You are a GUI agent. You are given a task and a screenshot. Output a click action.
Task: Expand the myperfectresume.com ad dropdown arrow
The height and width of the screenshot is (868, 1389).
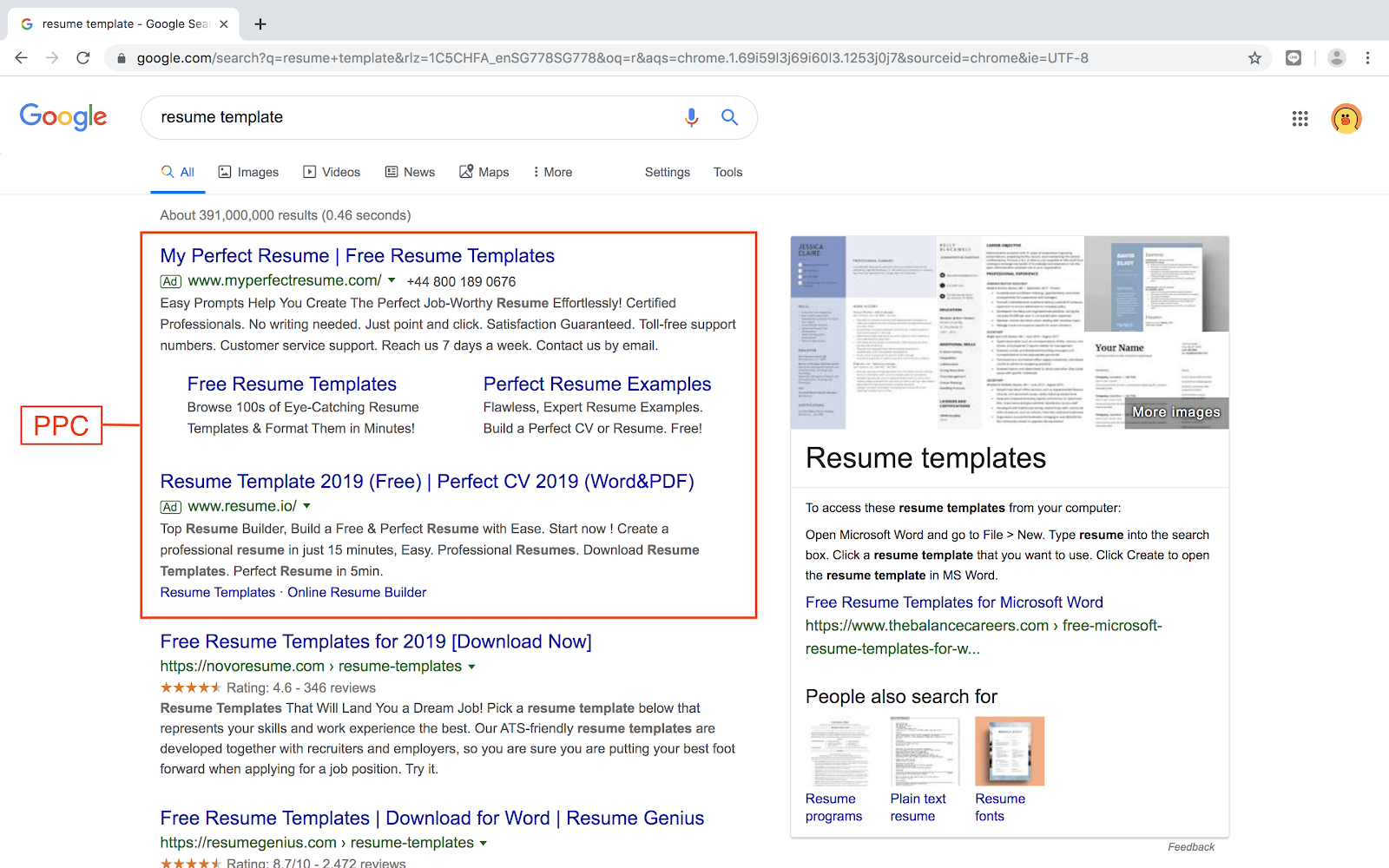[x=392, y=280]
